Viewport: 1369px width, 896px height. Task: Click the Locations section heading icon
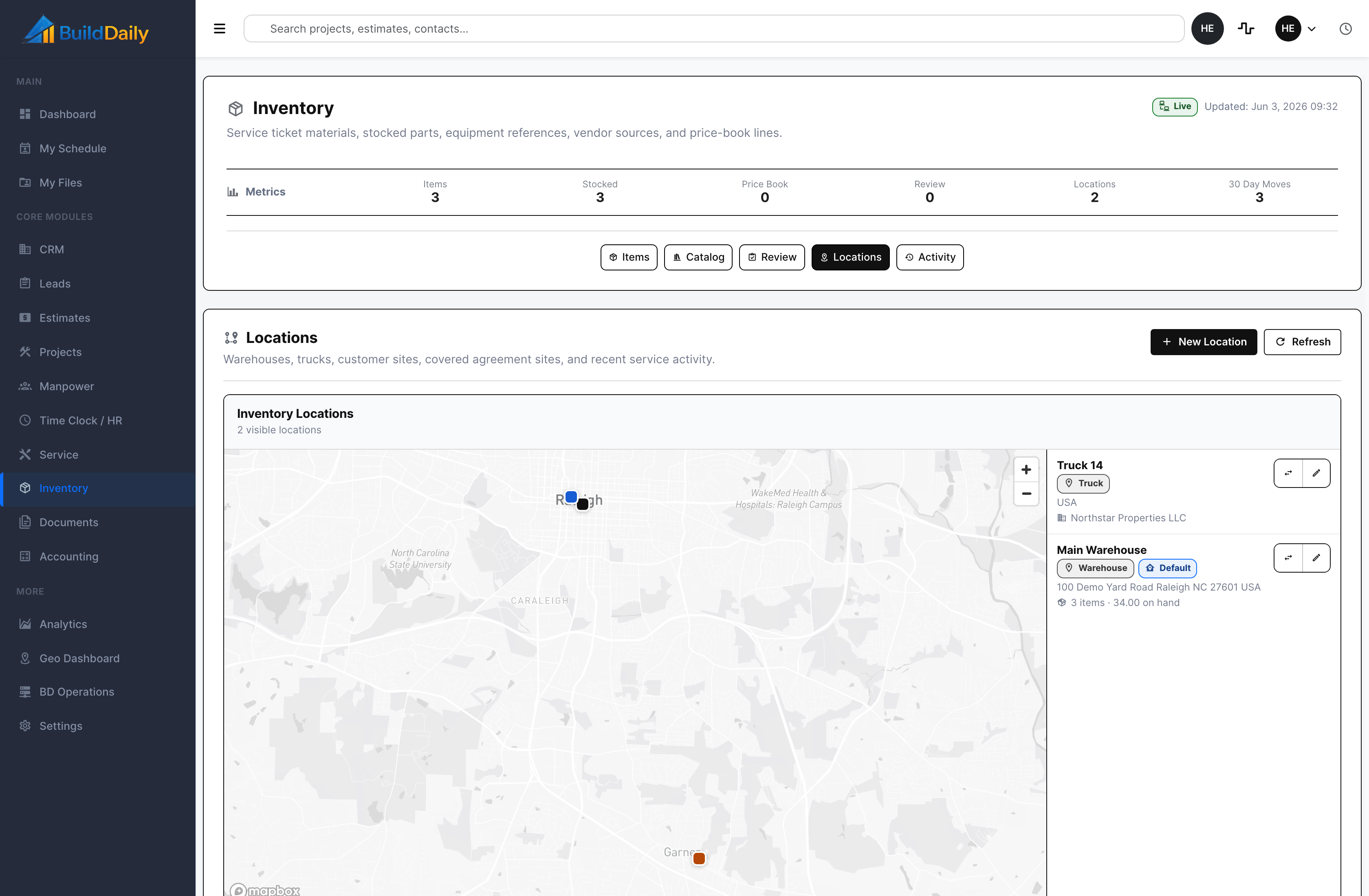tap(231, 338)
